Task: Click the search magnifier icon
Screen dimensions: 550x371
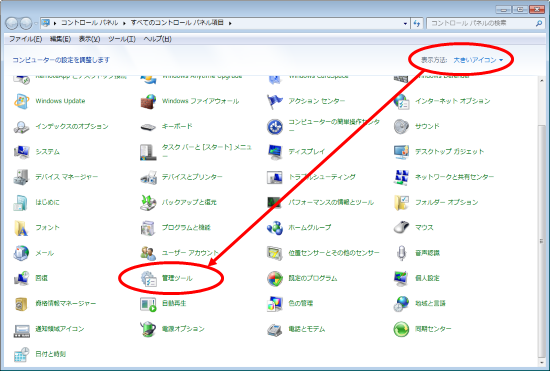Action: [539, 23]
